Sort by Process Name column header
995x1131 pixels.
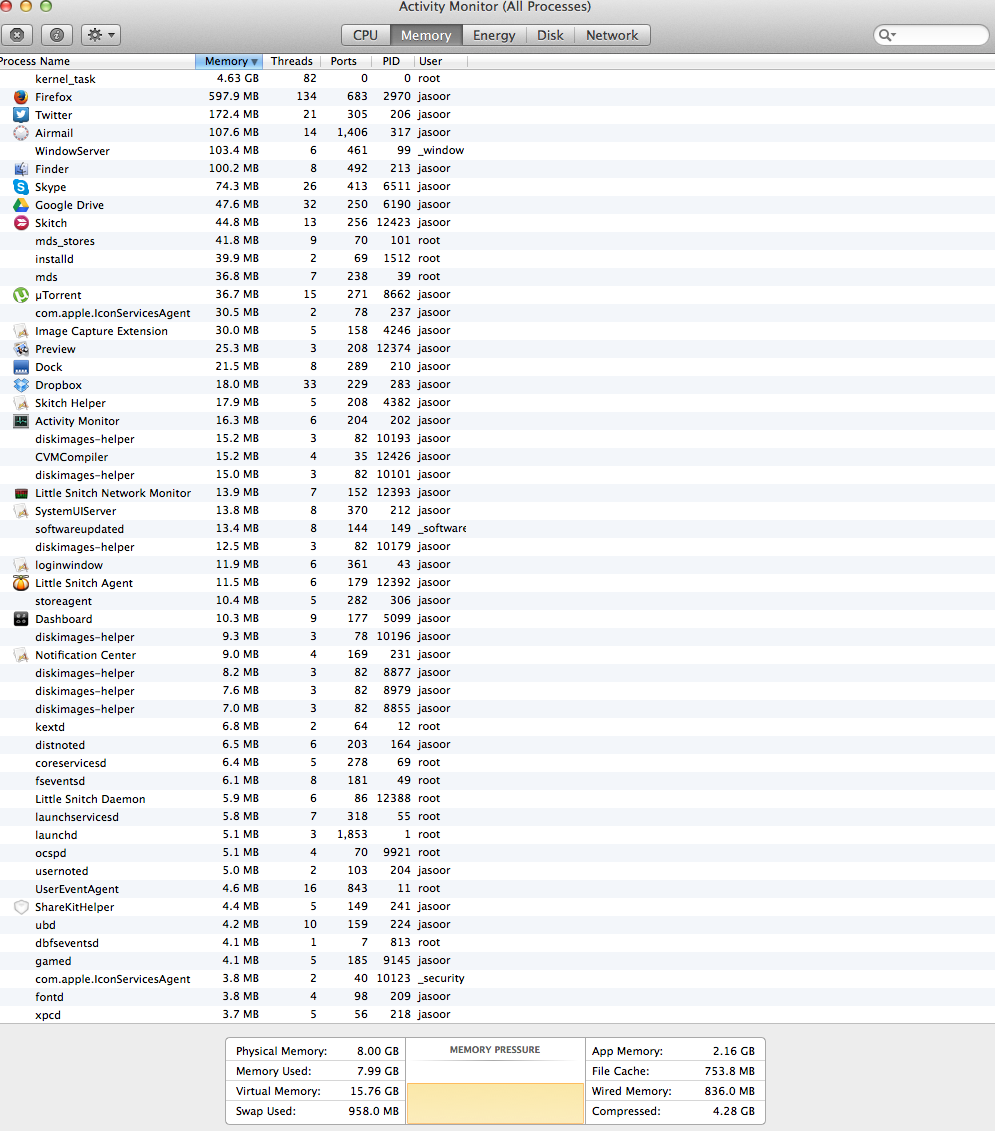(96, 61)
